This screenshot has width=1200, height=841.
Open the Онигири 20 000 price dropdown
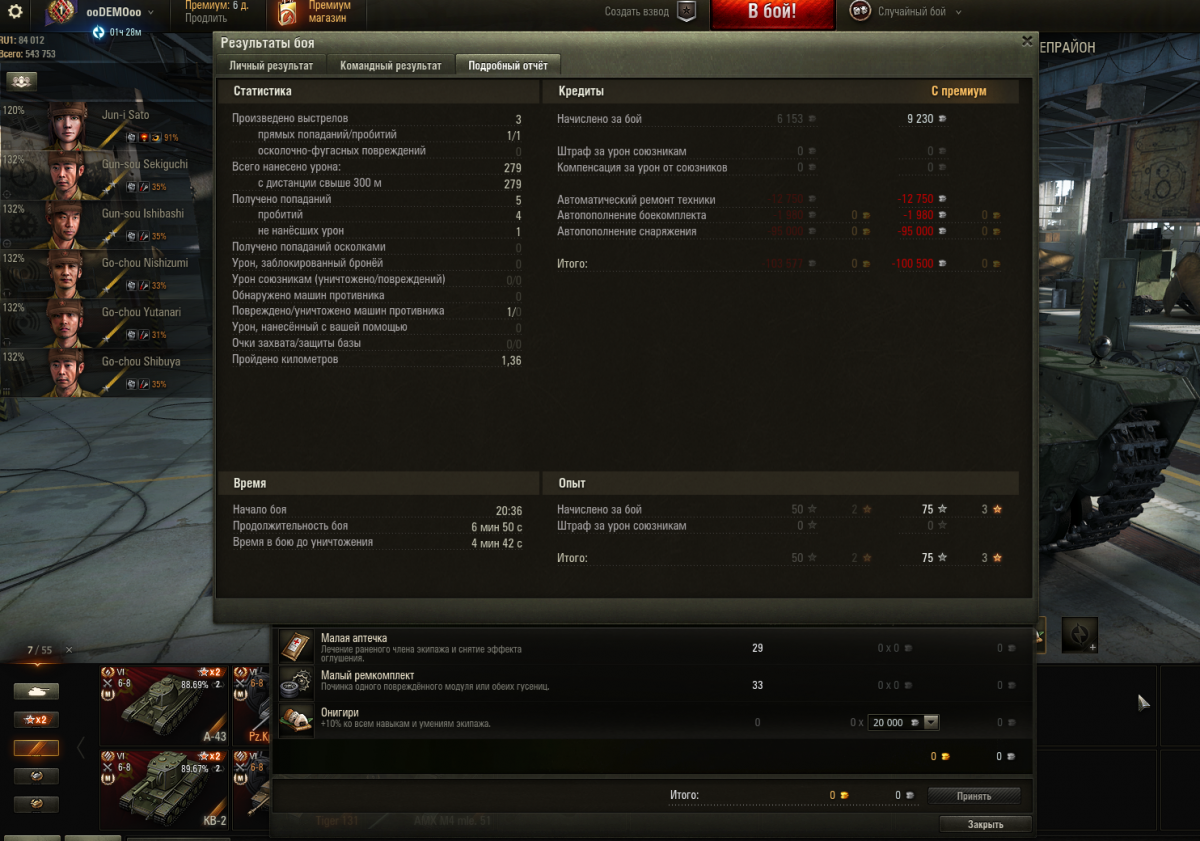pos(931,722)
